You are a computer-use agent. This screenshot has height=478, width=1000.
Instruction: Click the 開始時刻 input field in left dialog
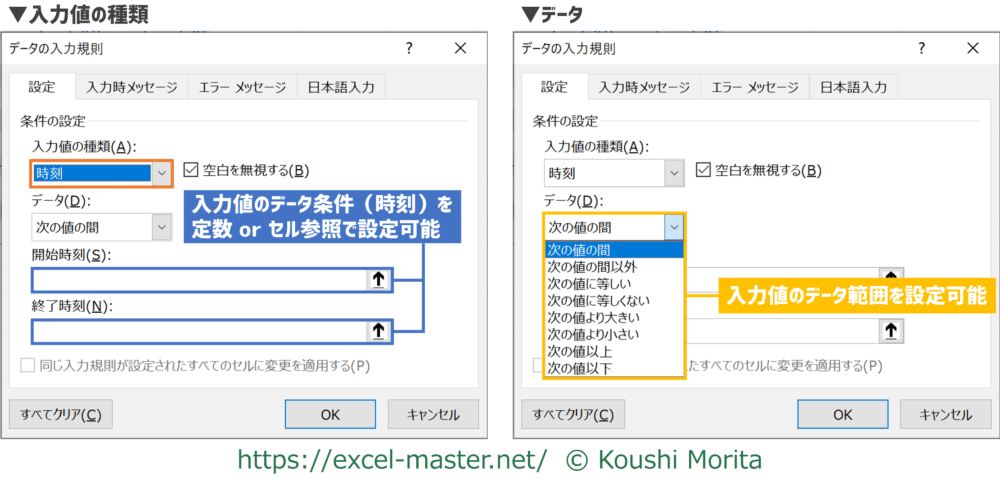click(199, 280)
